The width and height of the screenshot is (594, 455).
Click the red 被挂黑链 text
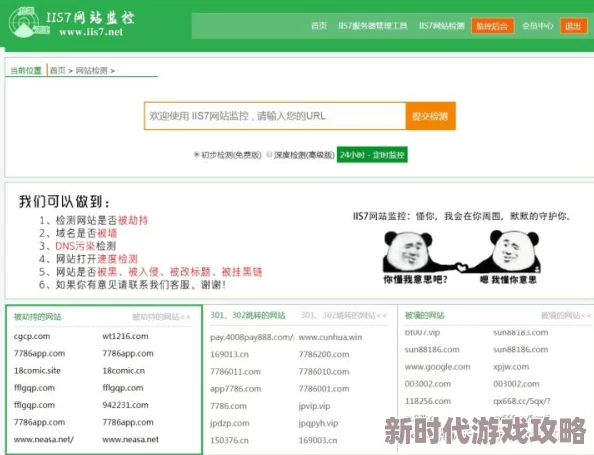[242, 272]
